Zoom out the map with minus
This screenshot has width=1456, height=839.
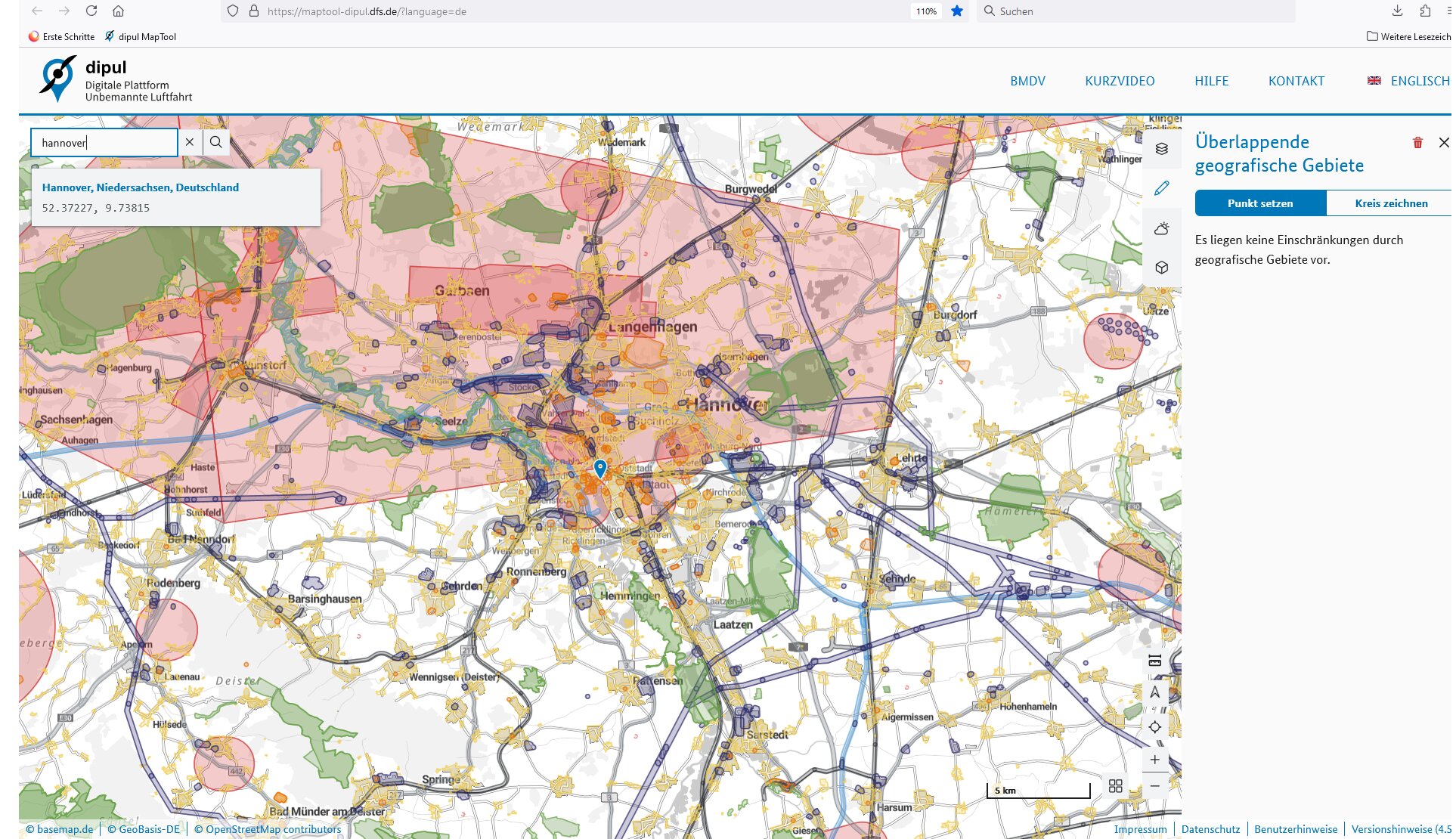(1154, 786)
